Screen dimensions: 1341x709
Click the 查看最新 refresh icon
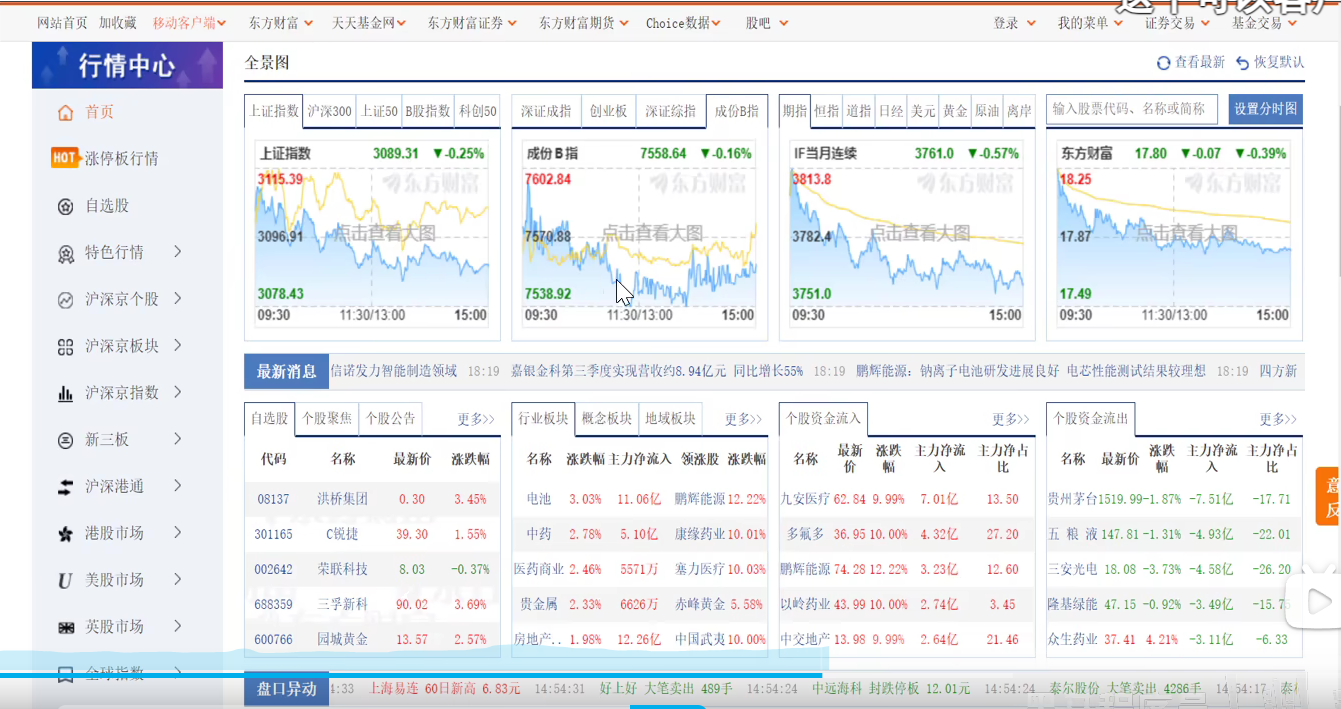tap(1163, 63)
